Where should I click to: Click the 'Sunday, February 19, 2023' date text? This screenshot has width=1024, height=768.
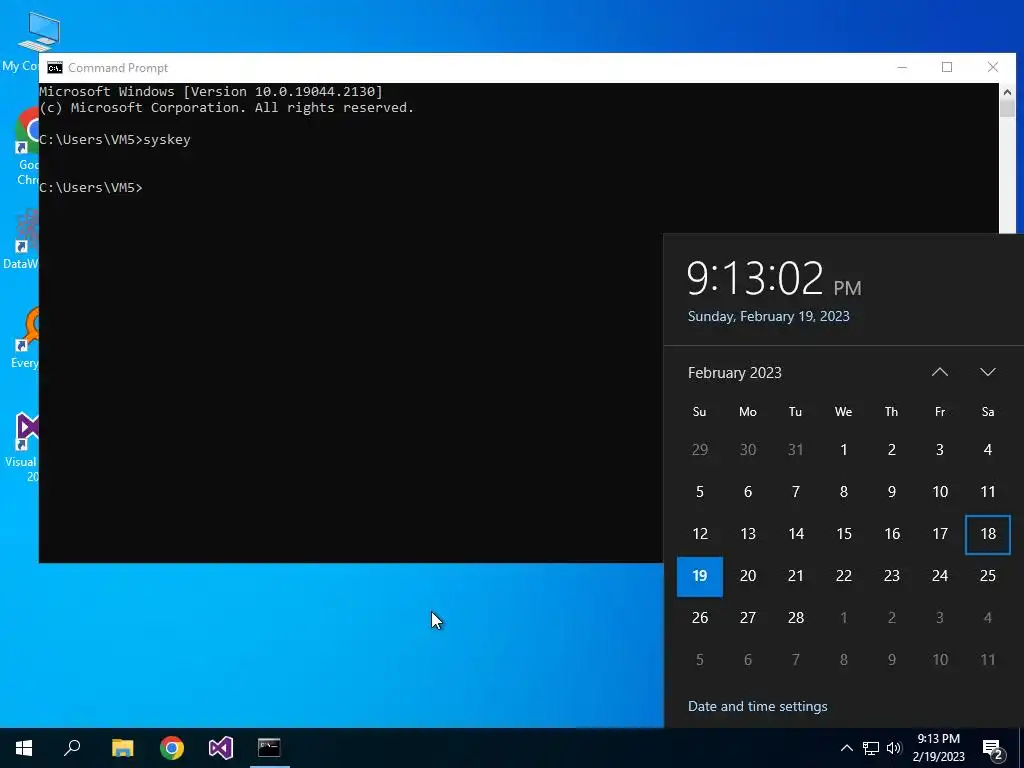click(769, 316)
